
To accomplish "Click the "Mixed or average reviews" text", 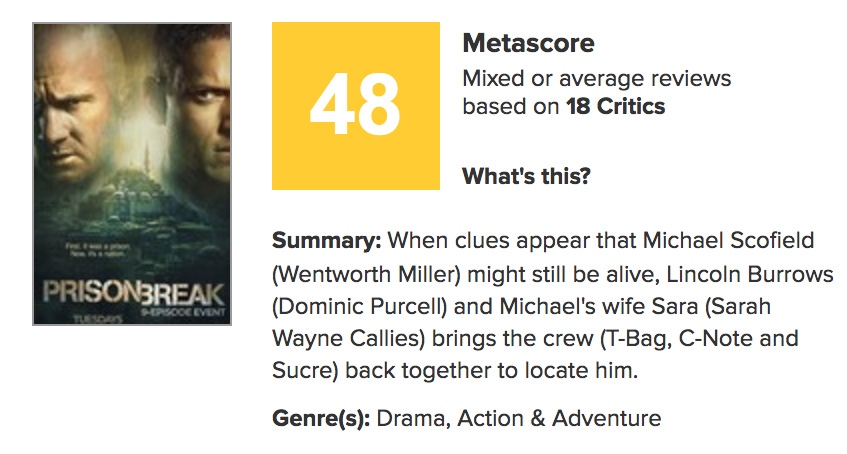I will 596,78.
